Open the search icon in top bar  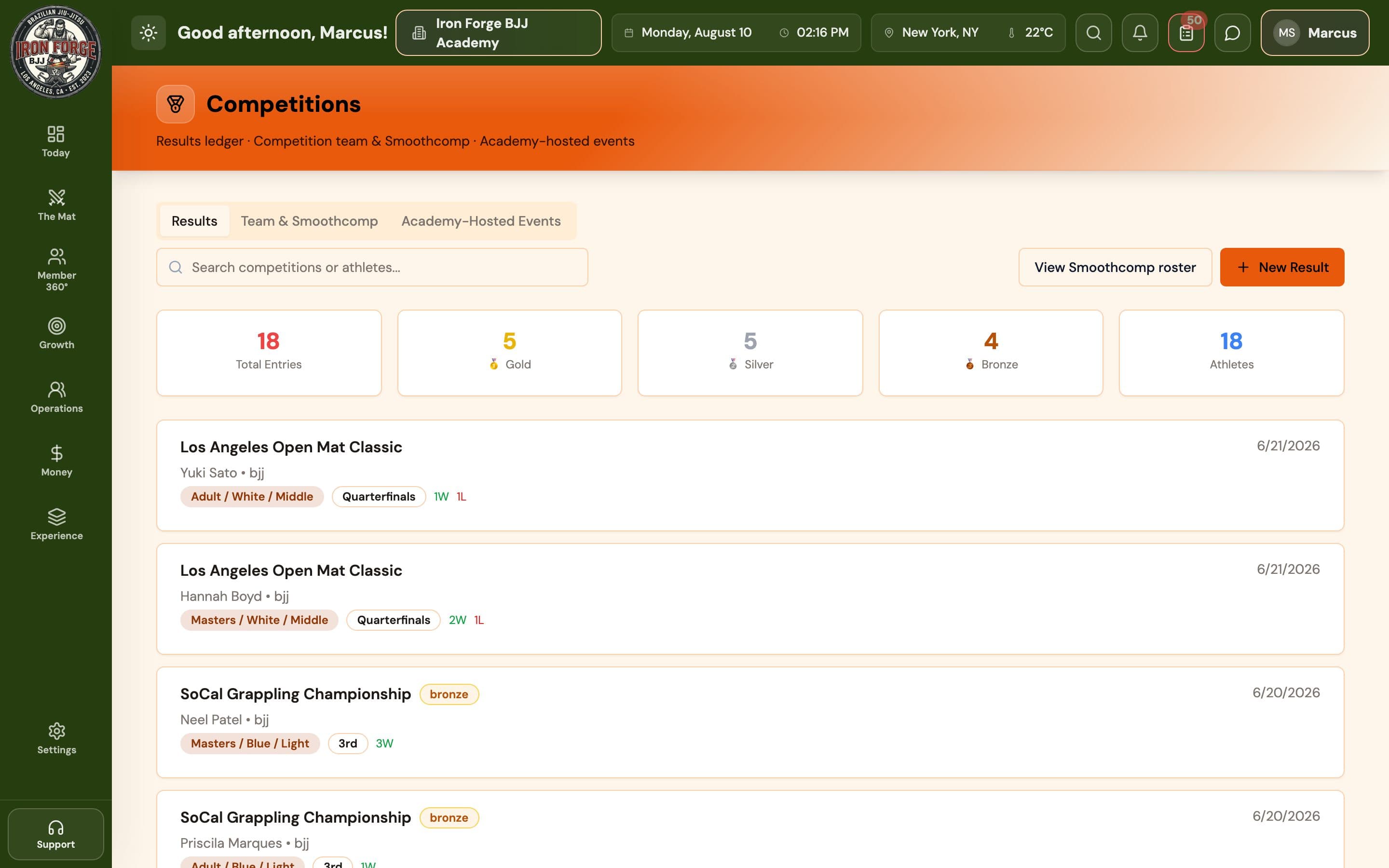(x=1093, y=33)
